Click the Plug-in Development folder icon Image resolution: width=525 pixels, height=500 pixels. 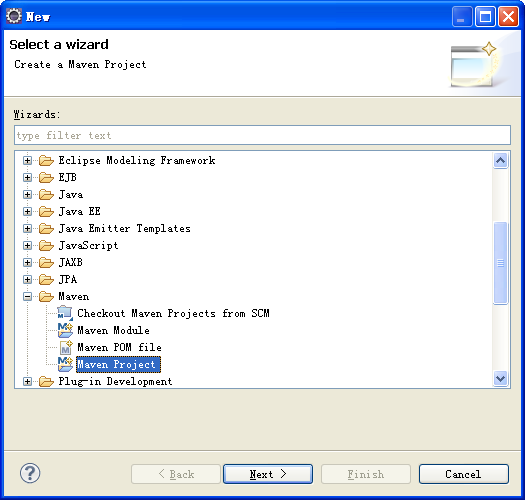tap(46, 382)
